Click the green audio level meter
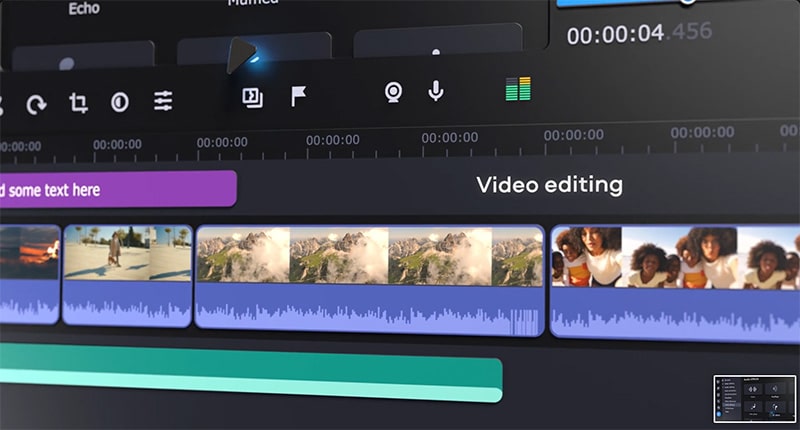 pyautogui.click(x=518, y=90)
